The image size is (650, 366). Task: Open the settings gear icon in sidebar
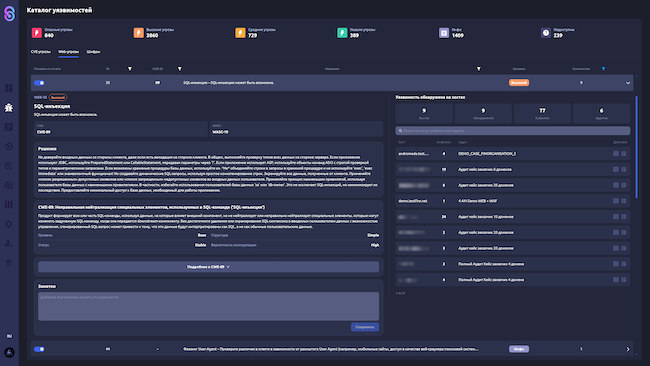pyautogui.click(x=9, y=224)
